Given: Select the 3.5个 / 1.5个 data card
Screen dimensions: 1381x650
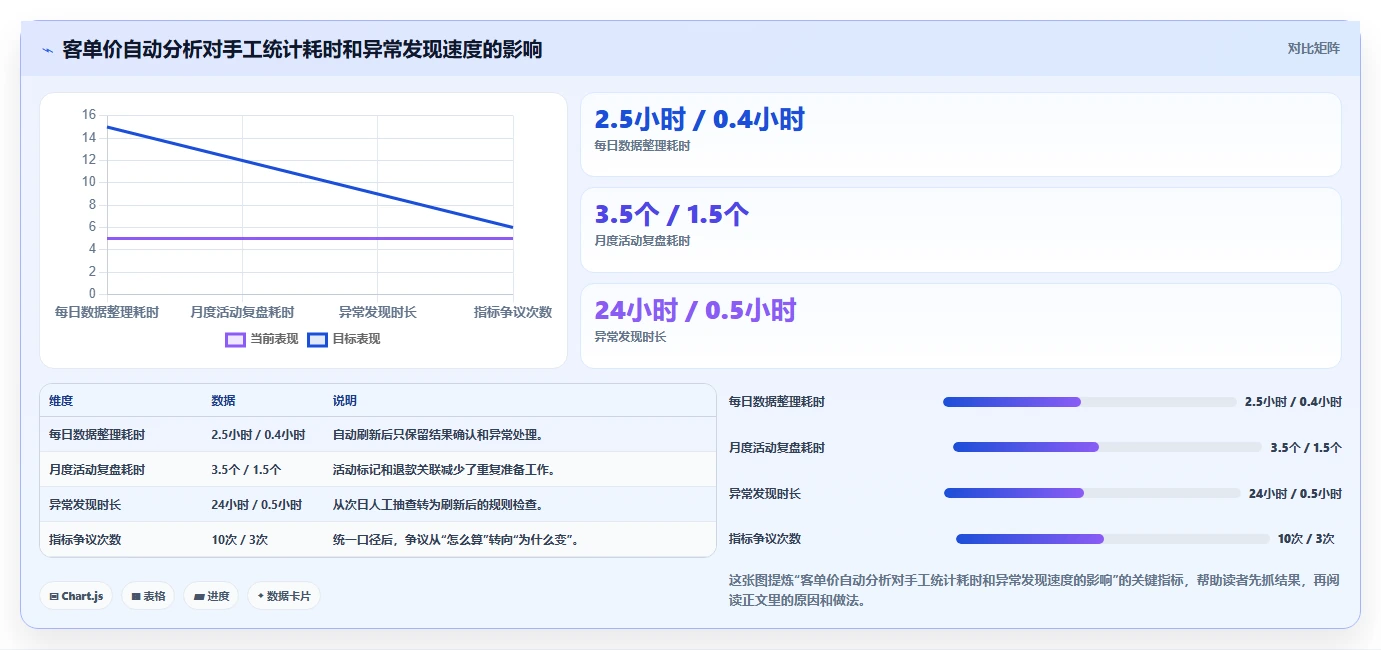Looking at the screenshot, I should pos(961,230).
